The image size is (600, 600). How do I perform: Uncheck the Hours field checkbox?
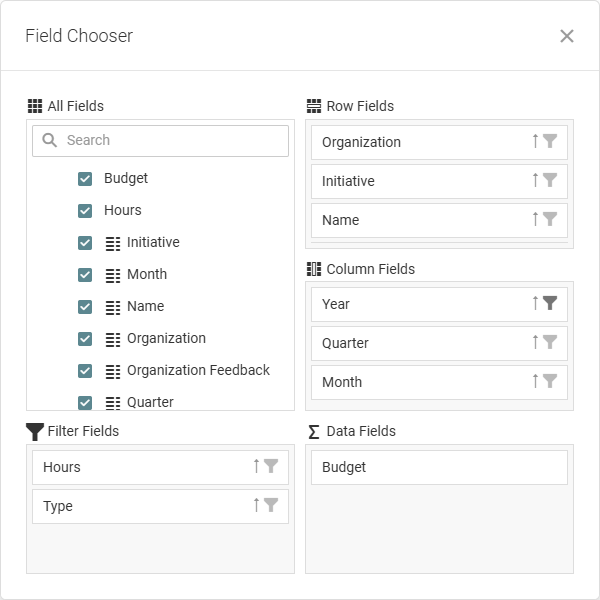coord(85,211)
